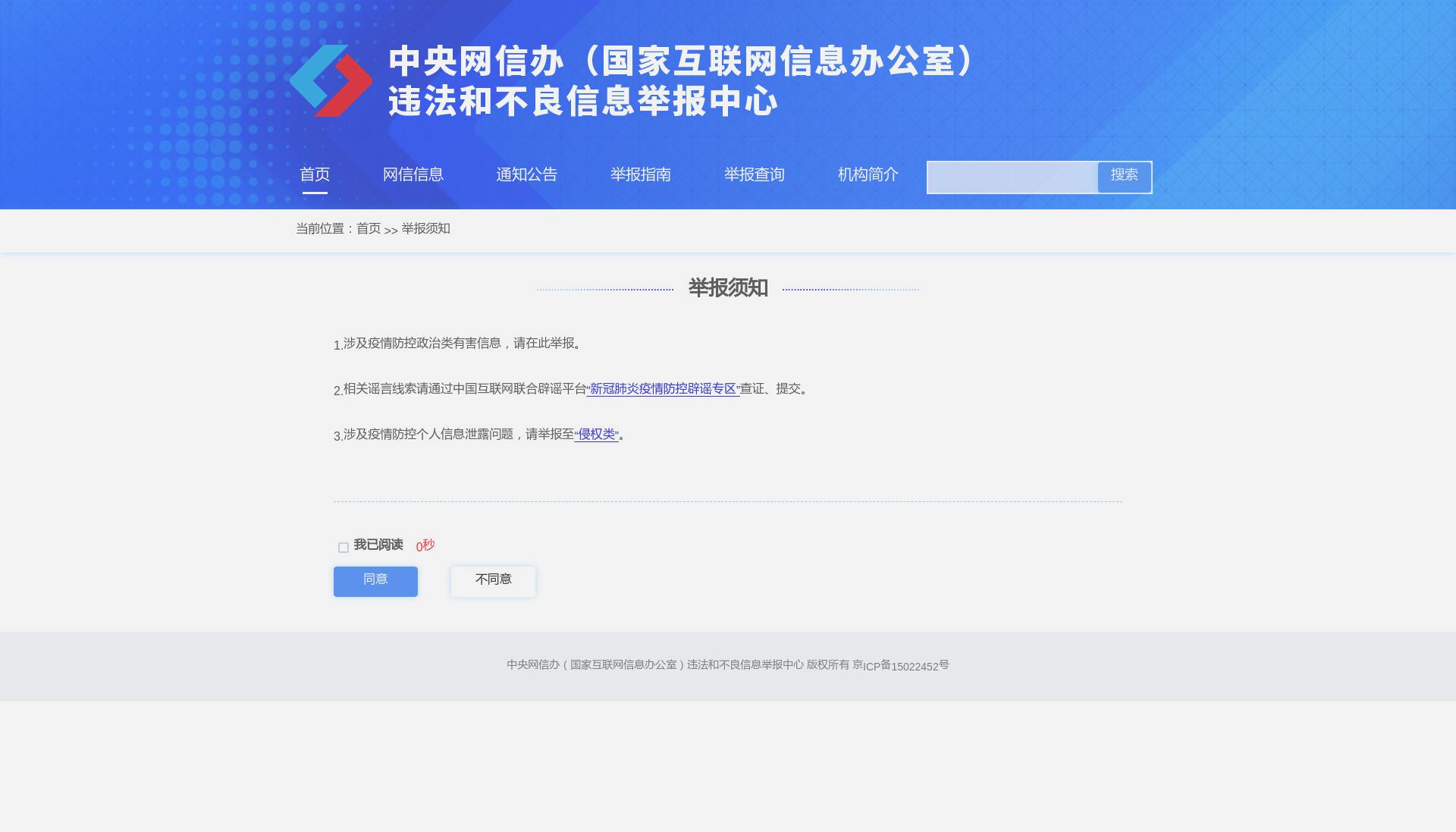This screenshot has height=832, width=1456.
Task: Follow the 侵权类 link
Action: 597,435
